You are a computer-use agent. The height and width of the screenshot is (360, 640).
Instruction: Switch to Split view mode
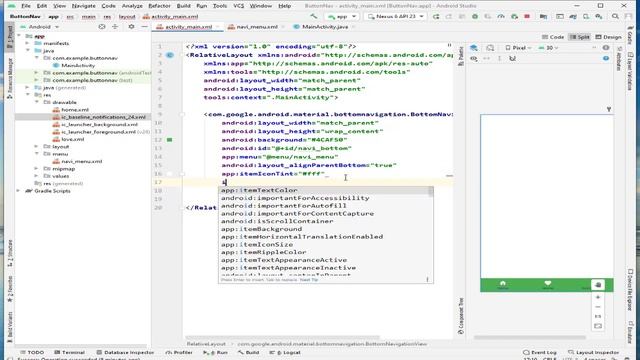coord(580,37)
